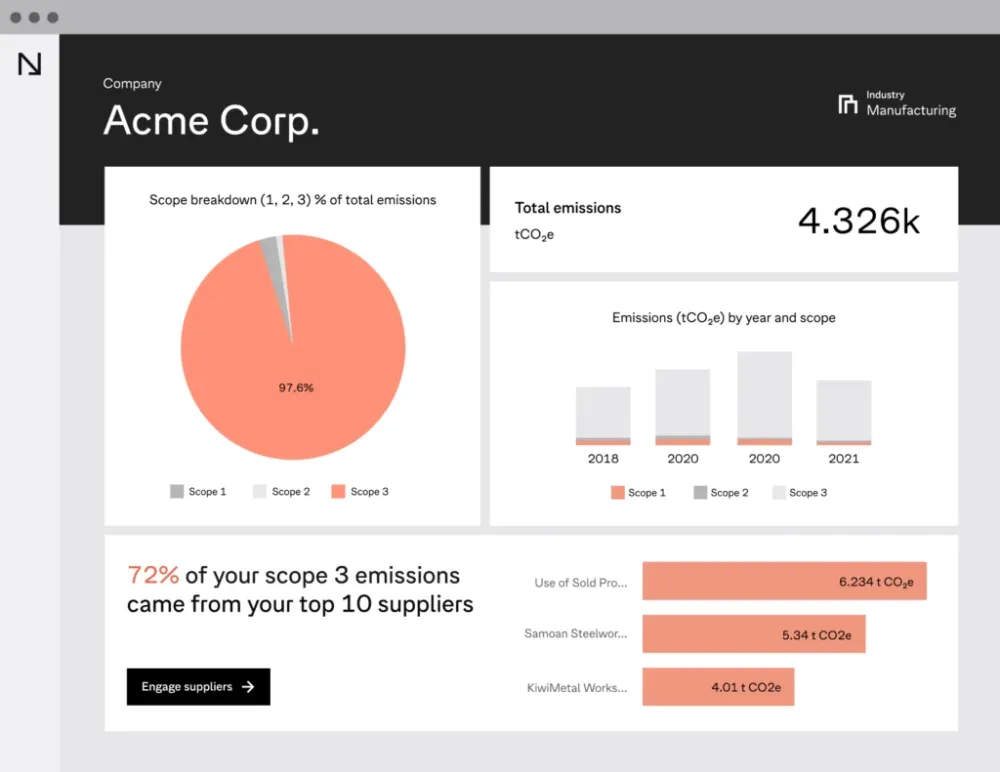
Task: Click the 6.234 t CO2e orange bar
Action: [x=784, y=581]
